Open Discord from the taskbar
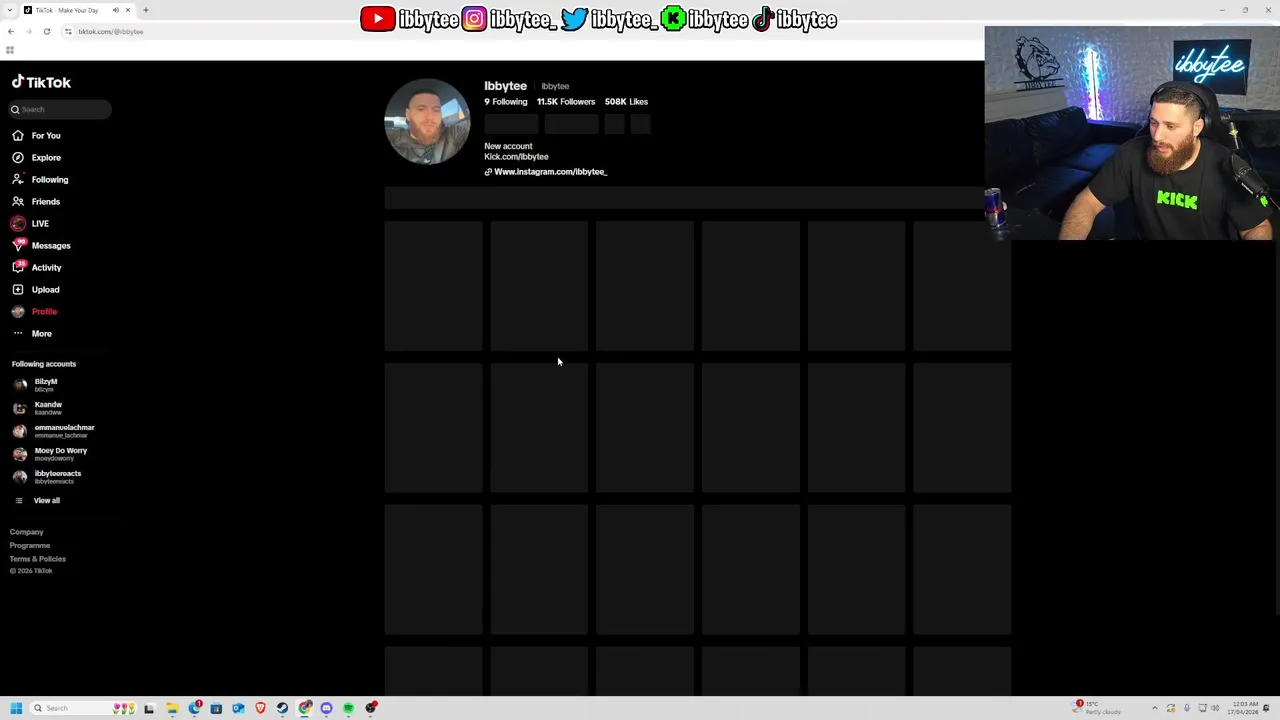1280x720 pixels. 326,708
